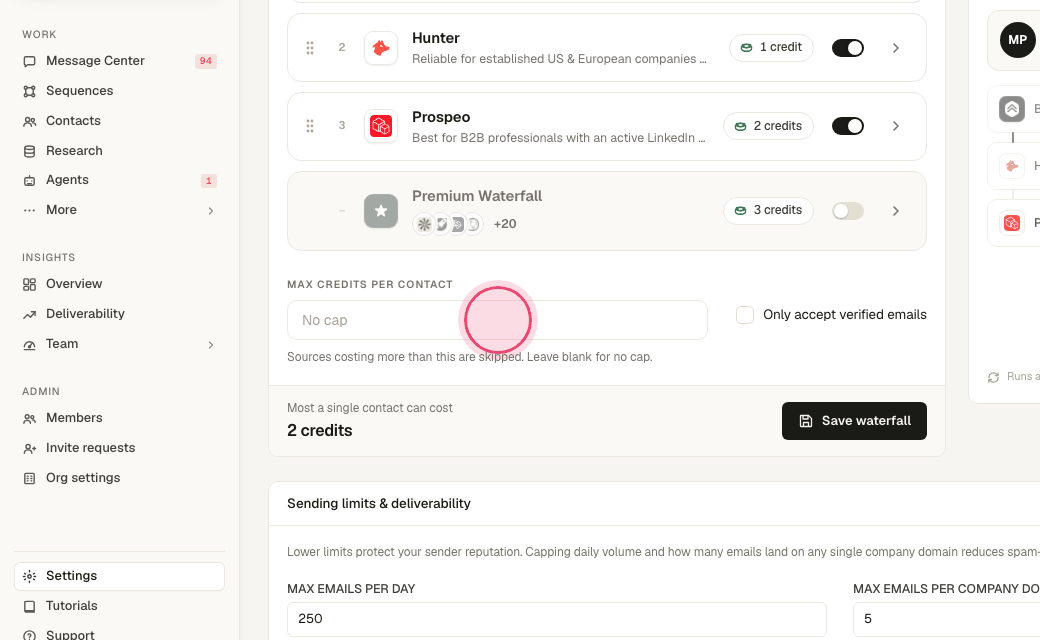
Task: Click the Prospeo 2 credits badge
Action: tap(768, 126)
